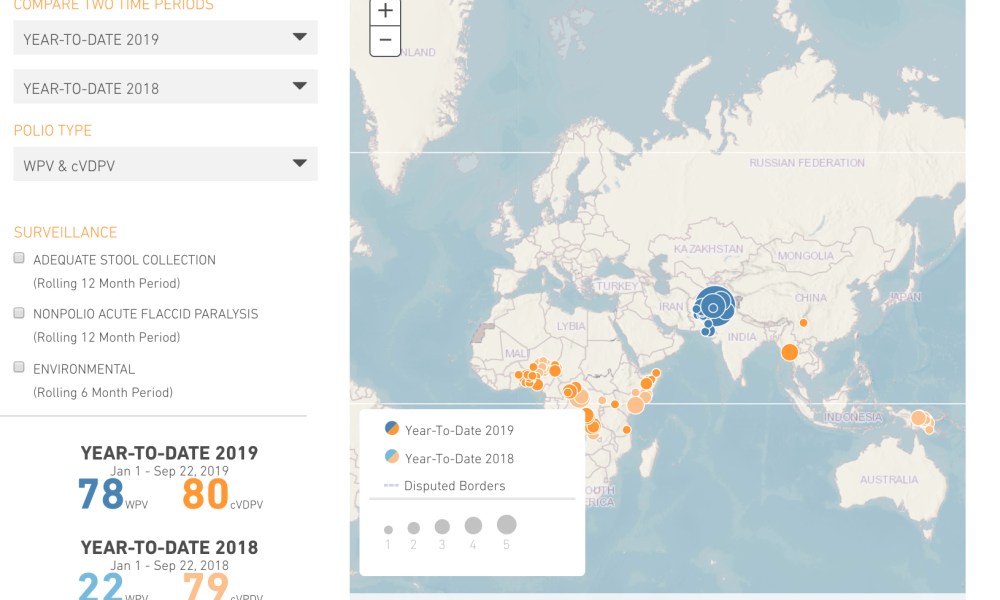Image resolution: width=1000 pixels, height=600 pixels.
Task: Open the WPV & cVDPV polio type dropdown
Action: [166, 165]
